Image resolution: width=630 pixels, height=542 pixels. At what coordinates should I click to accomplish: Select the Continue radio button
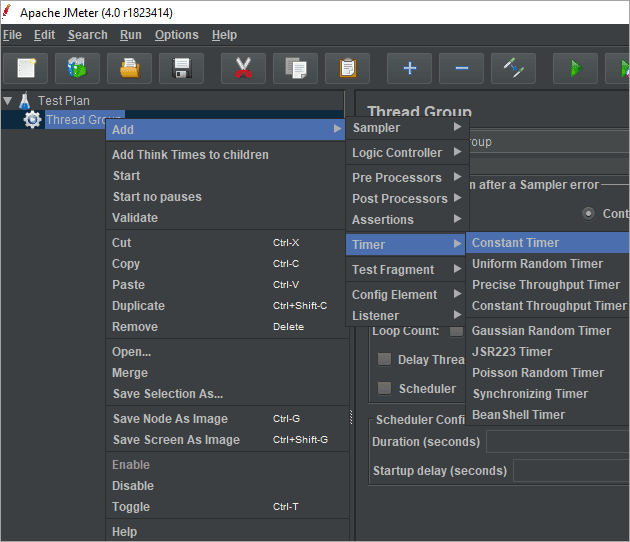(x=588, y=213)
